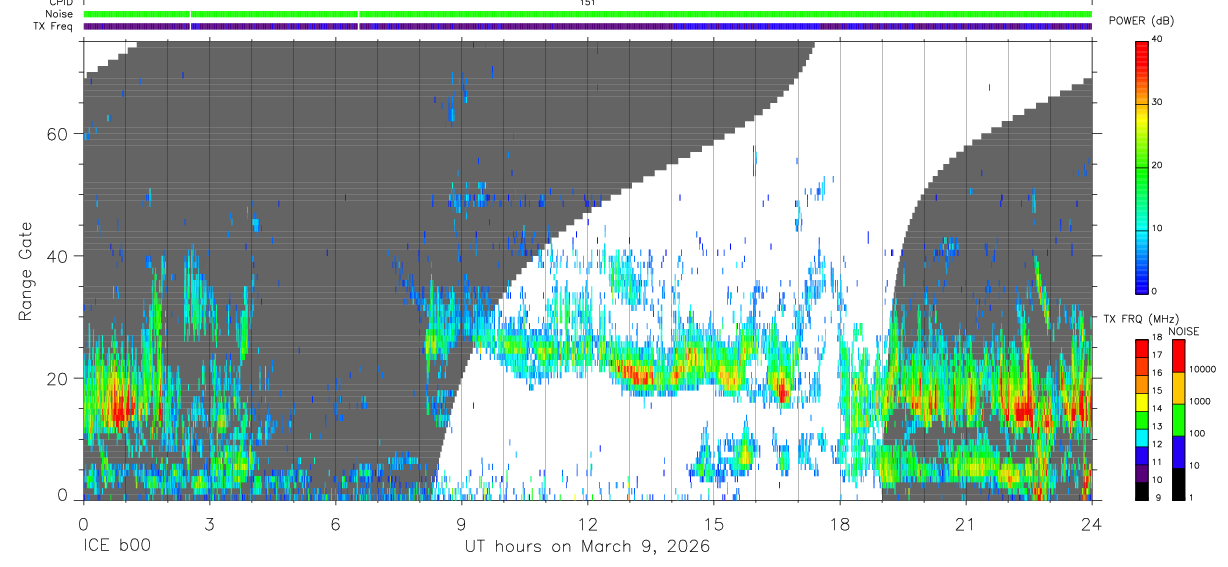Screen dimensions: 1228x567
Task: Click the 21 hour tick on the UT axis
Action: click(x=965, y=524)
